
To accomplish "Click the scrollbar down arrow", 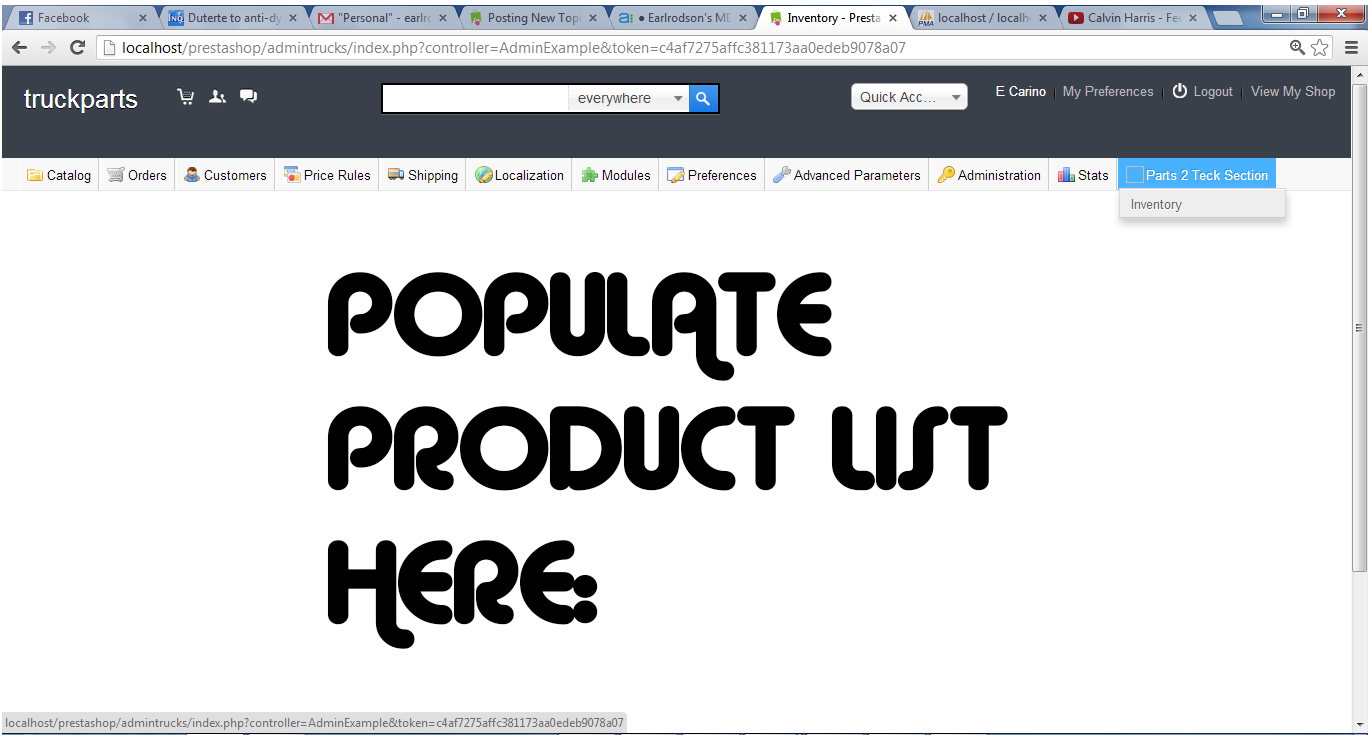I will pyautogui.click(x=1359, y=724).
